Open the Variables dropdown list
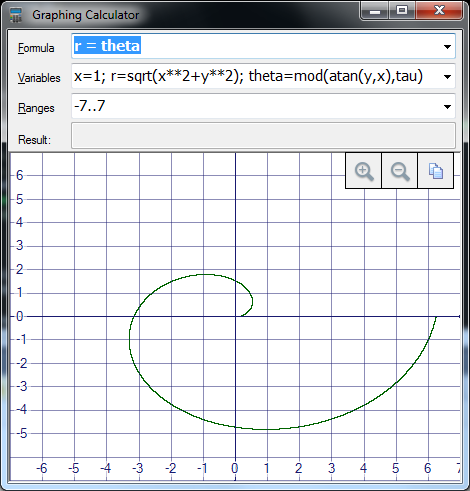The width and height of the screenshot is (470, 491). 447,77
